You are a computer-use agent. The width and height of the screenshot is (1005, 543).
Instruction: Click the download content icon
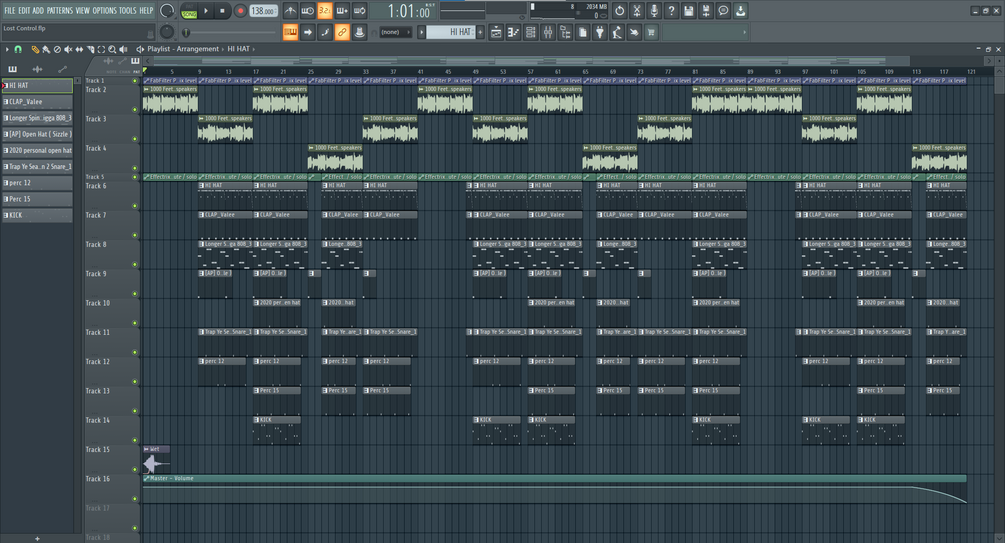tap(740, 11)
